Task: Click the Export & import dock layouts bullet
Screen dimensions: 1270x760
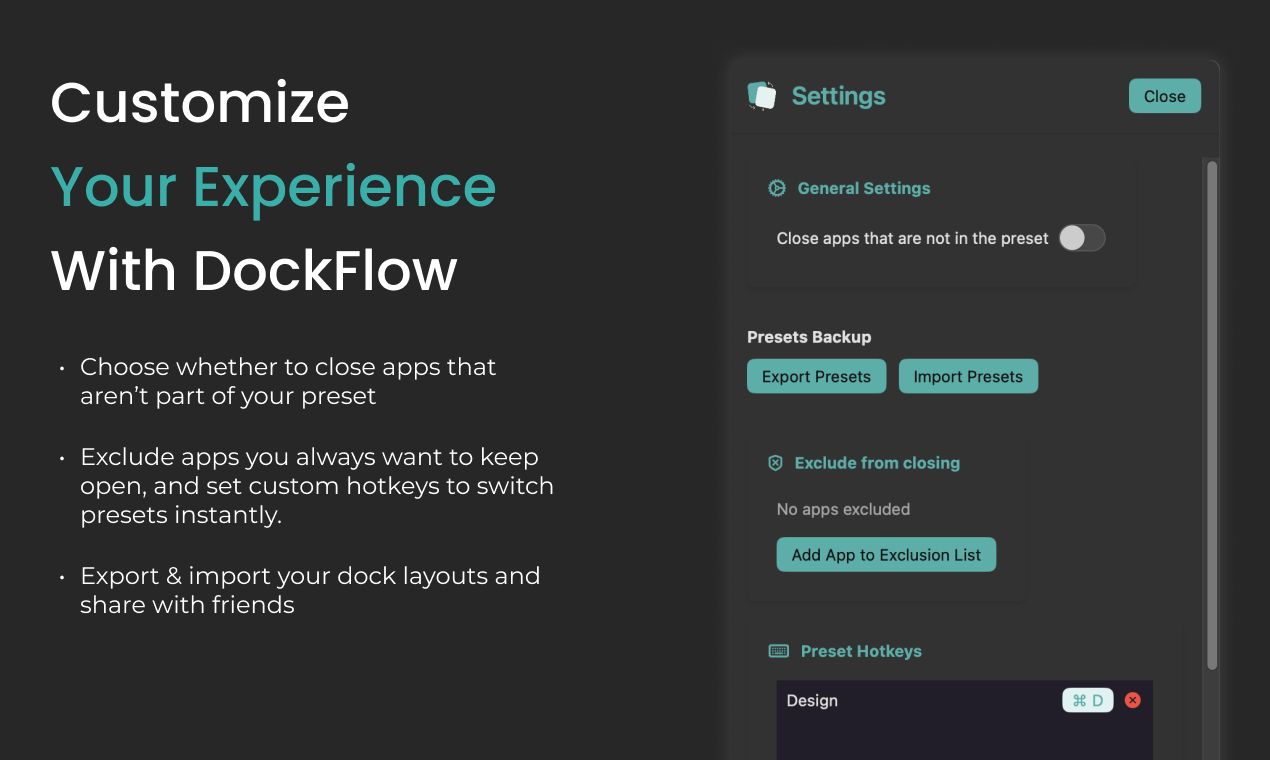Action: (310, 590)
